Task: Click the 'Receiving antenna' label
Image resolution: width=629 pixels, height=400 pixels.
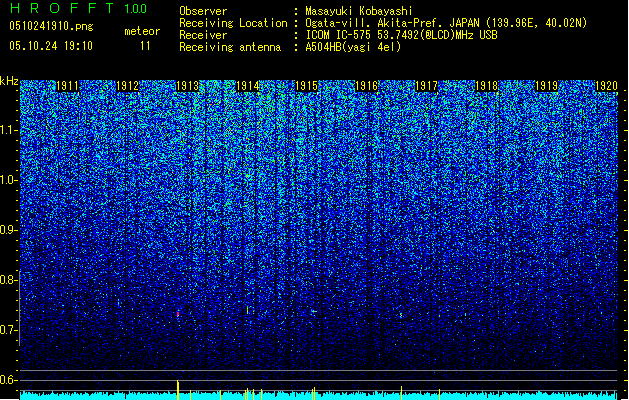Action: click(230, 47)
